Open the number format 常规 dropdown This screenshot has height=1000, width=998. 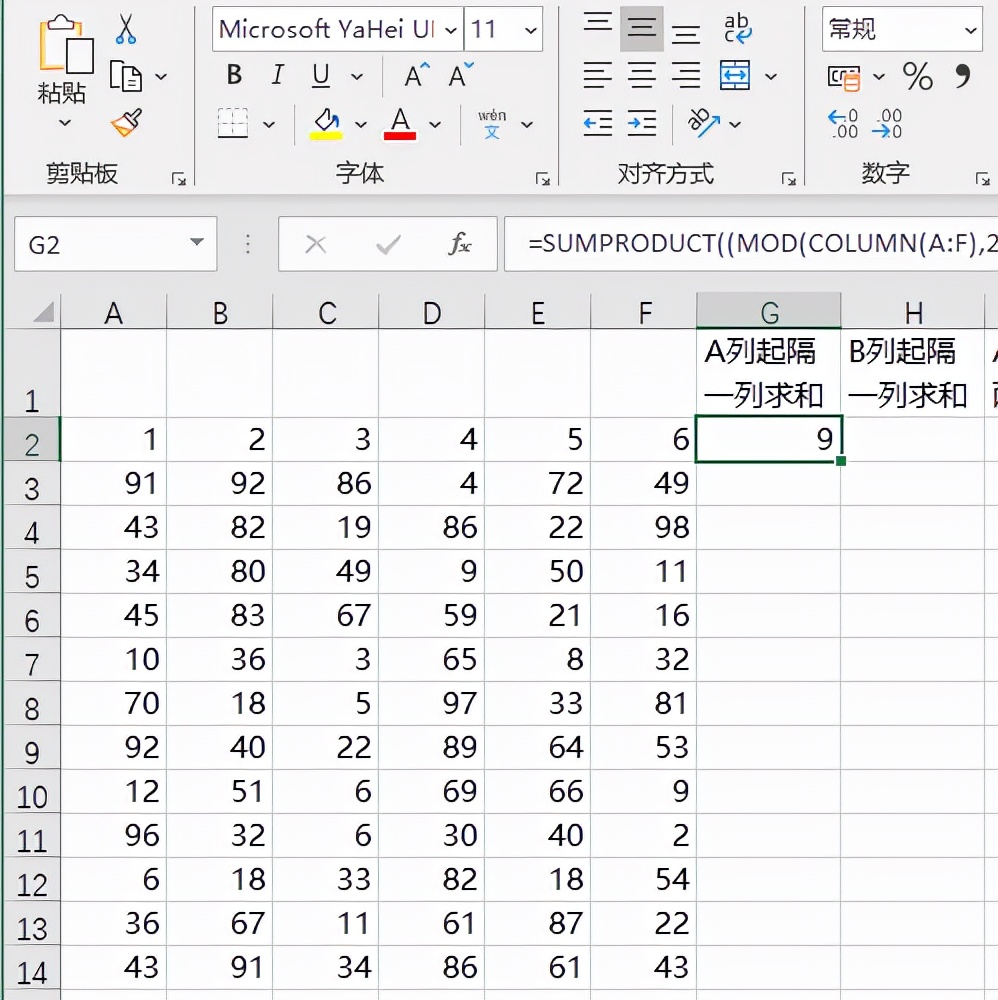coord(971,30)
